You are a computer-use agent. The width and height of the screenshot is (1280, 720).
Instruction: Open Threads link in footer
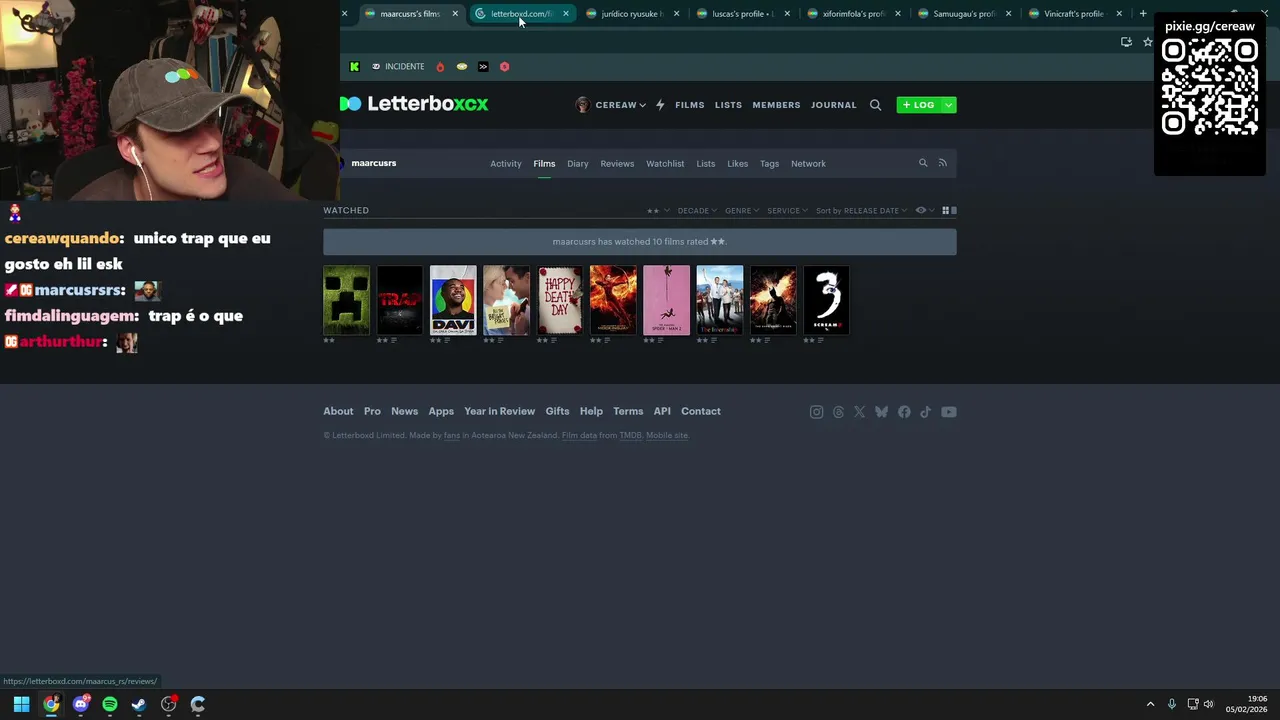click(838, 412)
